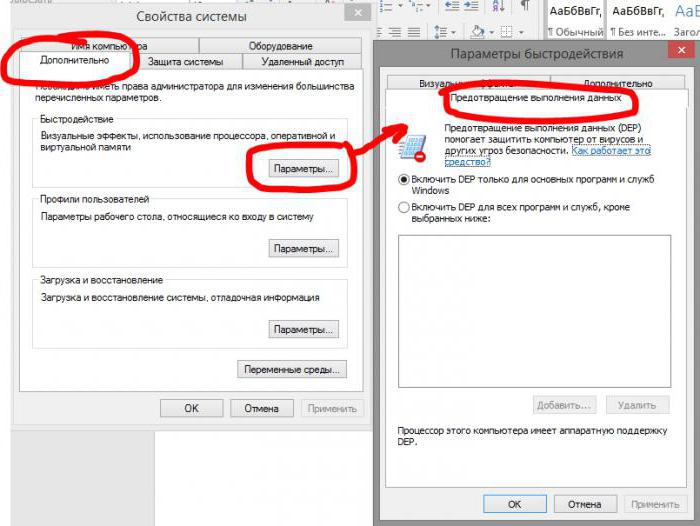Image resolution: width=700 pixels, height=526 pixels.
Task: Open Переменные среды button
Action: pyautogui.click(x=292, y=370)
